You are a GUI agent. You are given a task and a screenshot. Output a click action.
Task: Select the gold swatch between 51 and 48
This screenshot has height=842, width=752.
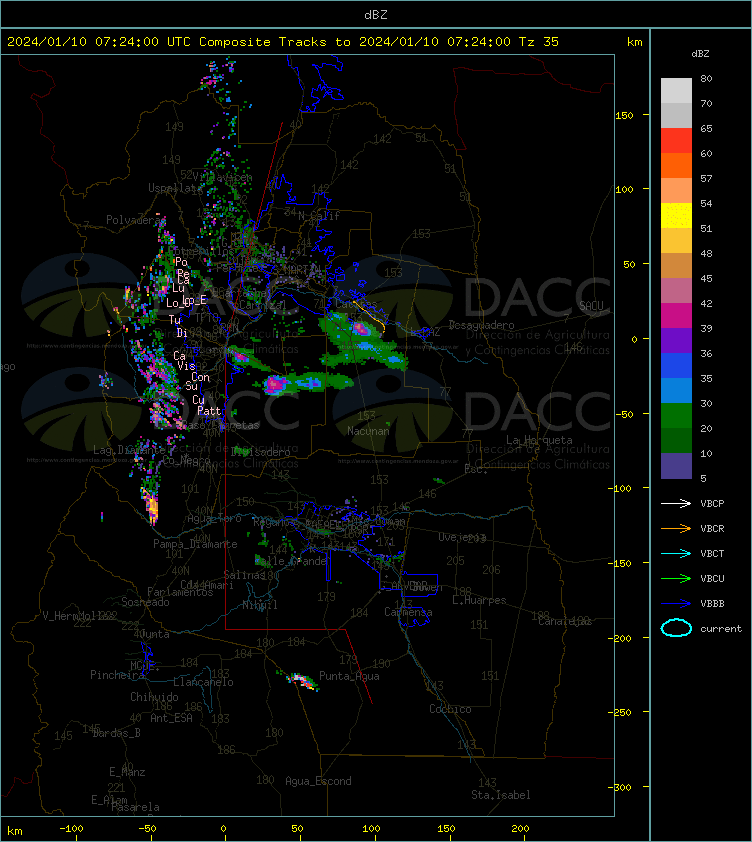coord(676,241)
